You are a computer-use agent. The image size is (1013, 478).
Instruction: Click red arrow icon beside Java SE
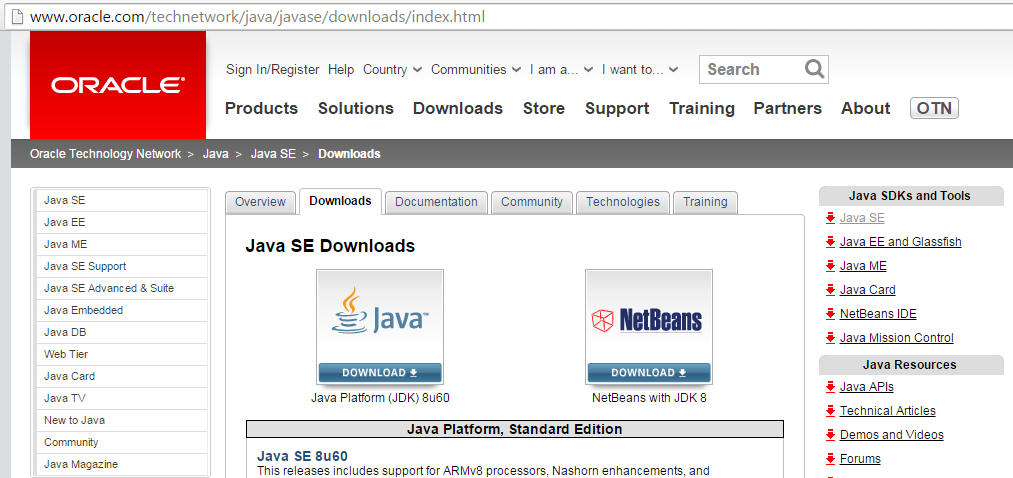click(x=830, y=218)
